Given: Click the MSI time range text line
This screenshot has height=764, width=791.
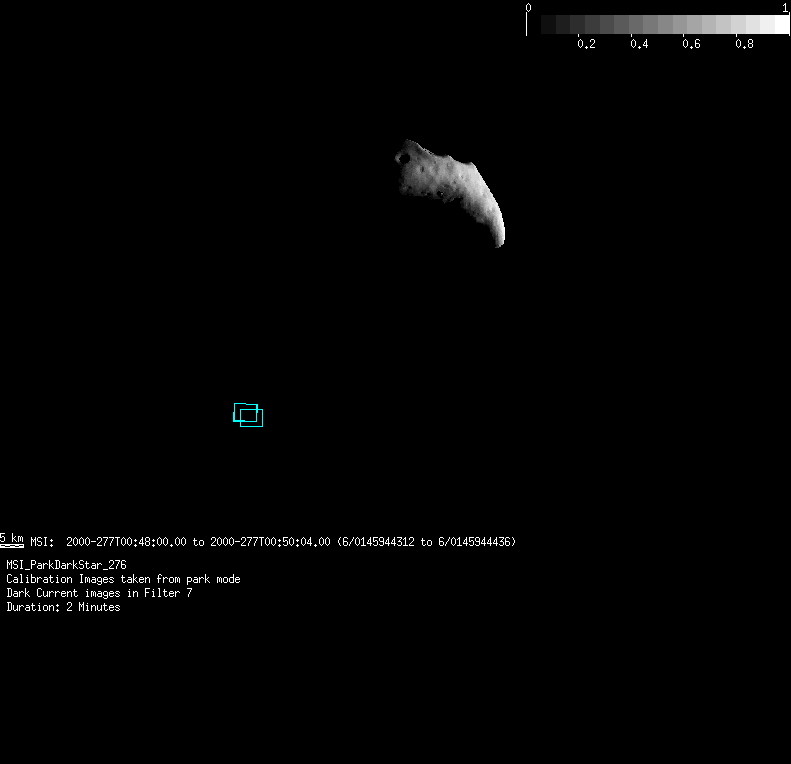Looking at the screenshot, I should 273,542.
